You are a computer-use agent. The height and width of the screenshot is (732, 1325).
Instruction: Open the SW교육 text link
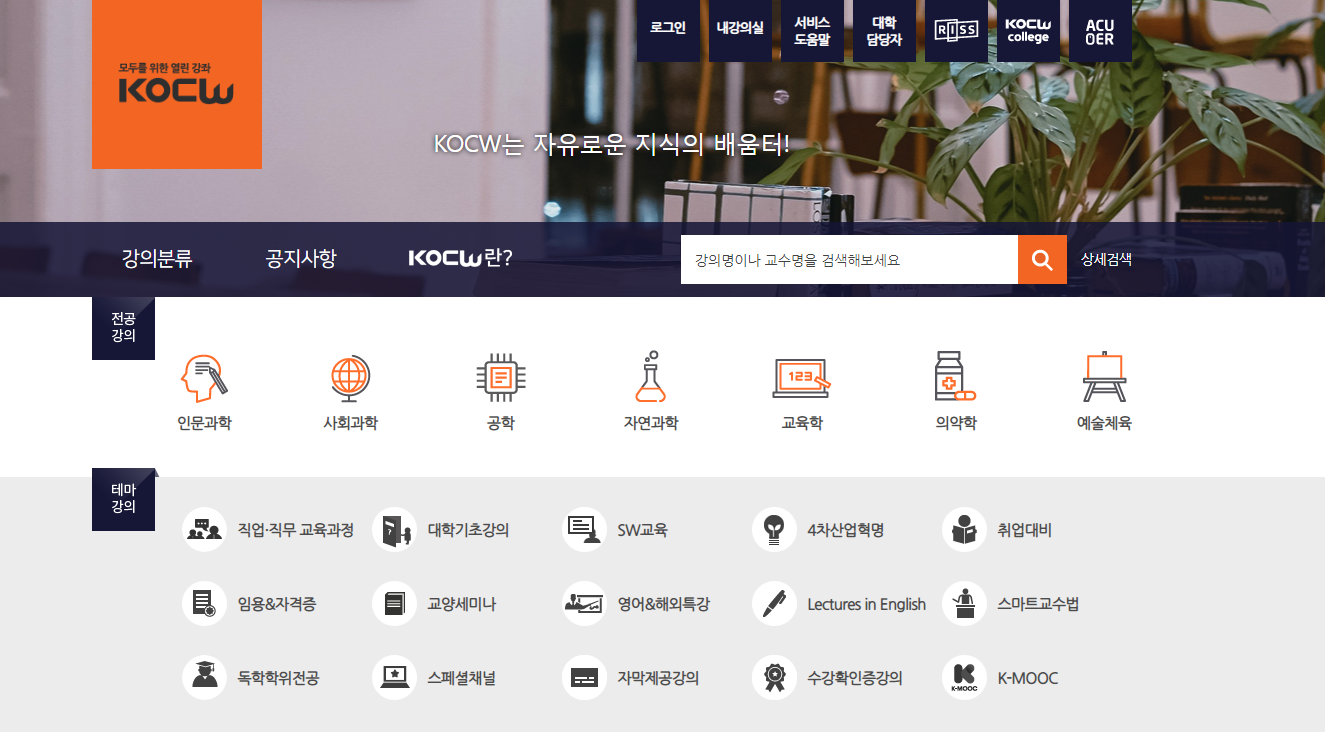coord(642,530)
